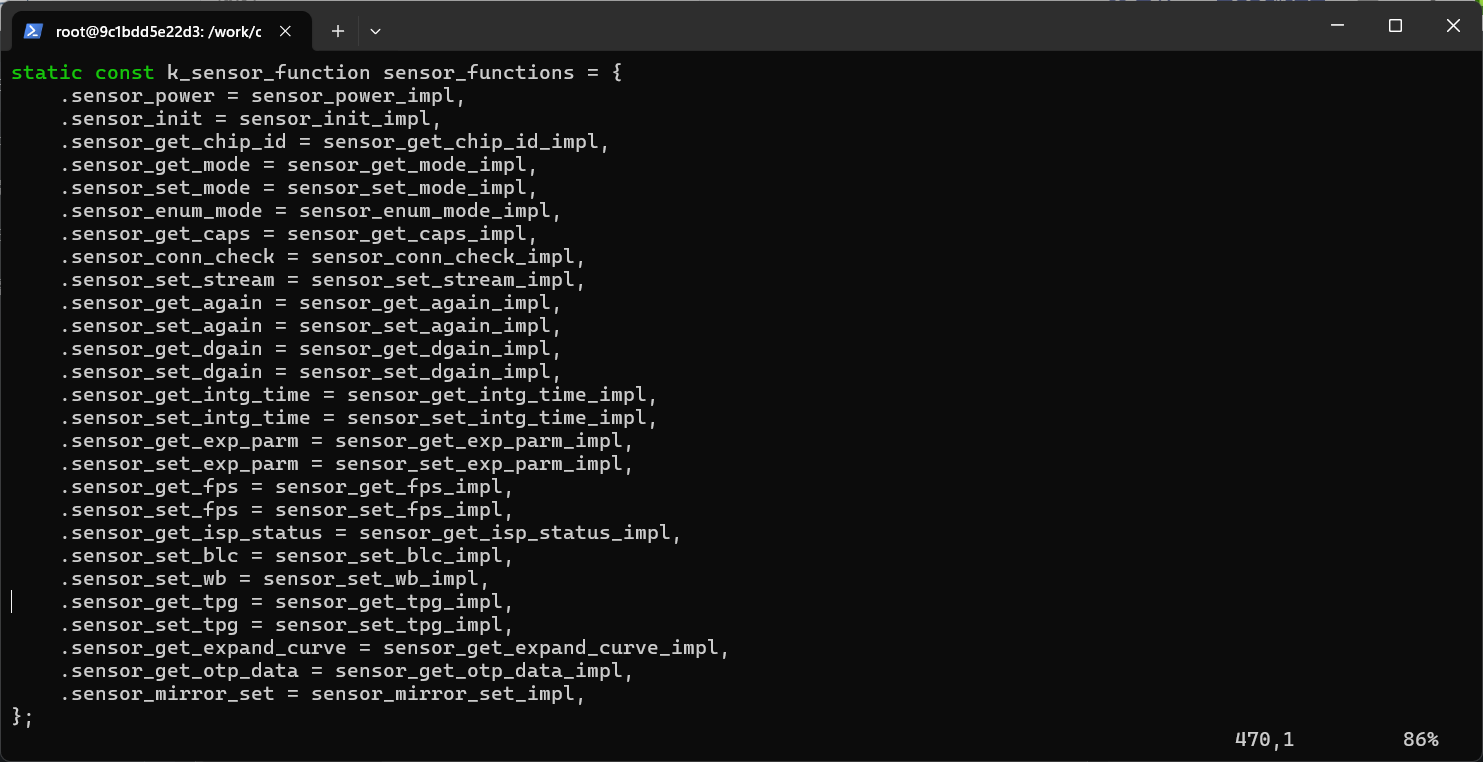Close the terminal window
Screen dimensions: 1483x762
coord(1453,26)
